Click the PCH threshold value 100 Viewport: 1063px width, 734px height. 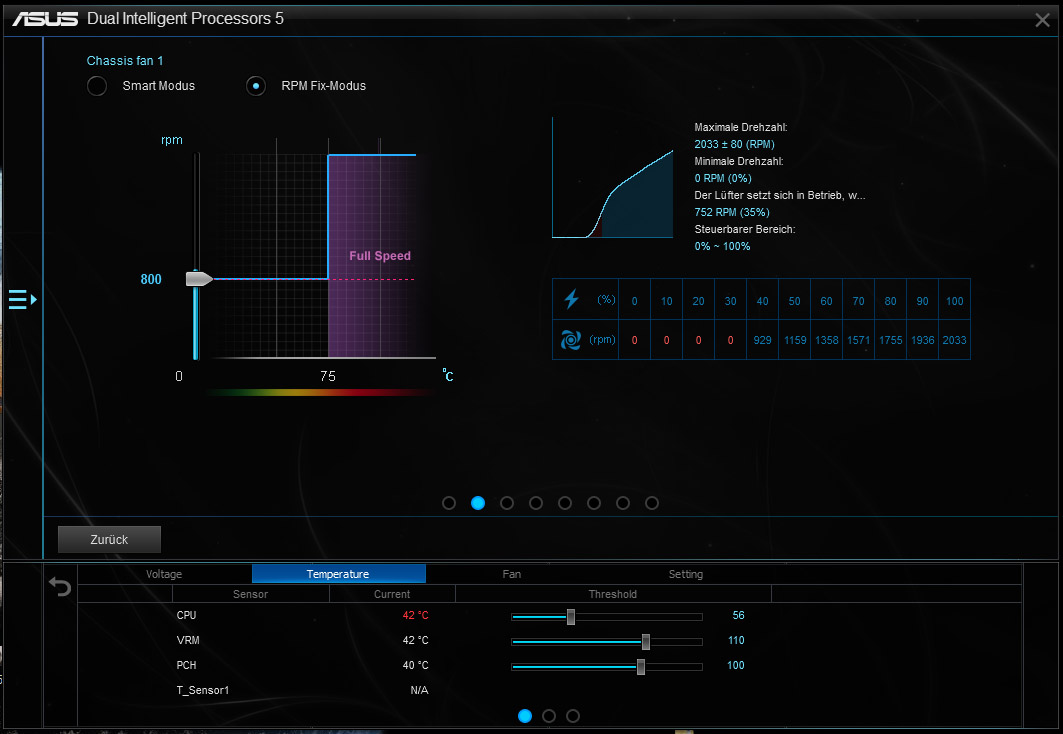click(x=736, y=666)
